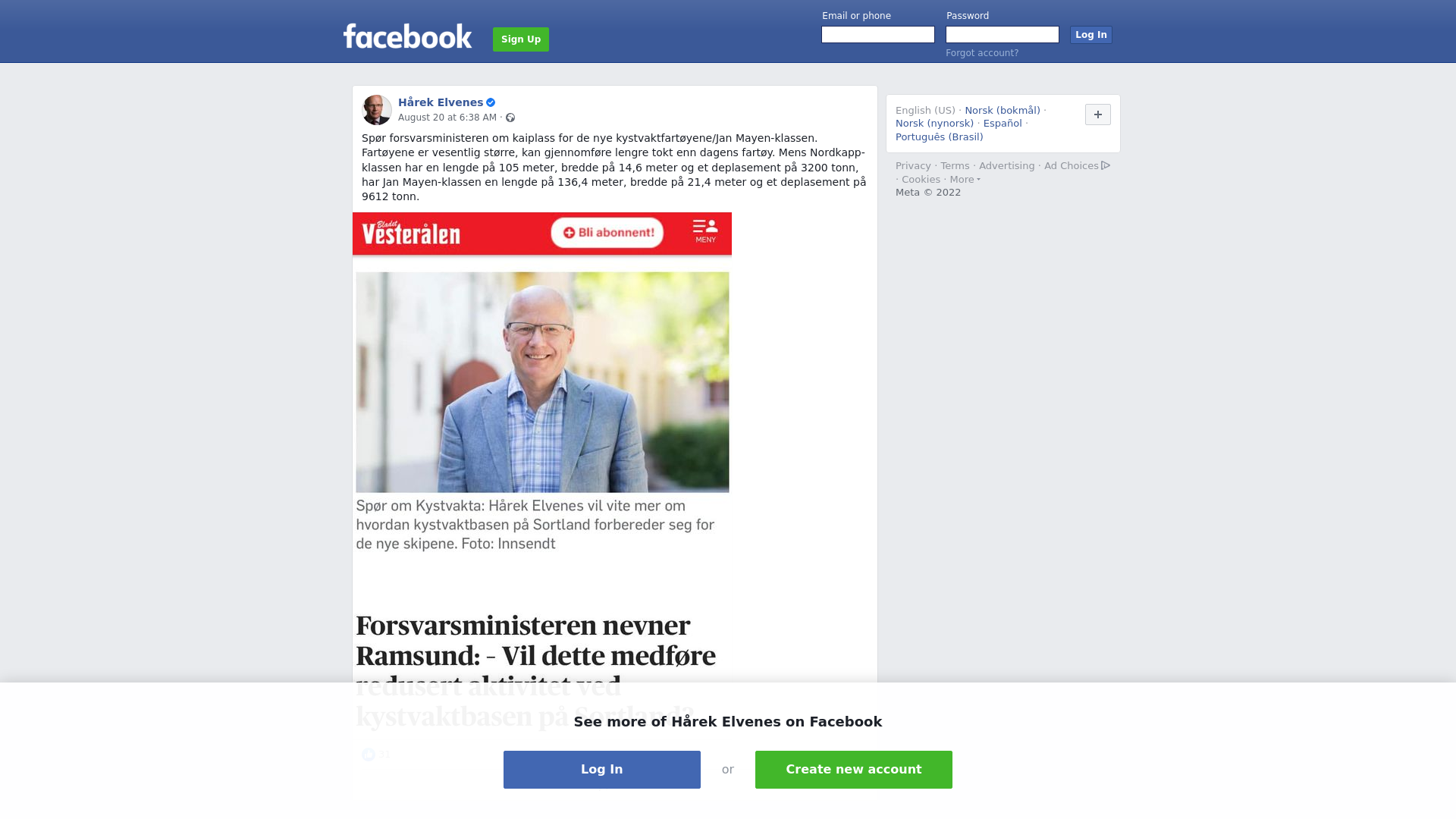The height and width of the screenshot is (819, 1456).
Task: Click the Ad Choices triangle icon
Action: (x=1106, y=165)
